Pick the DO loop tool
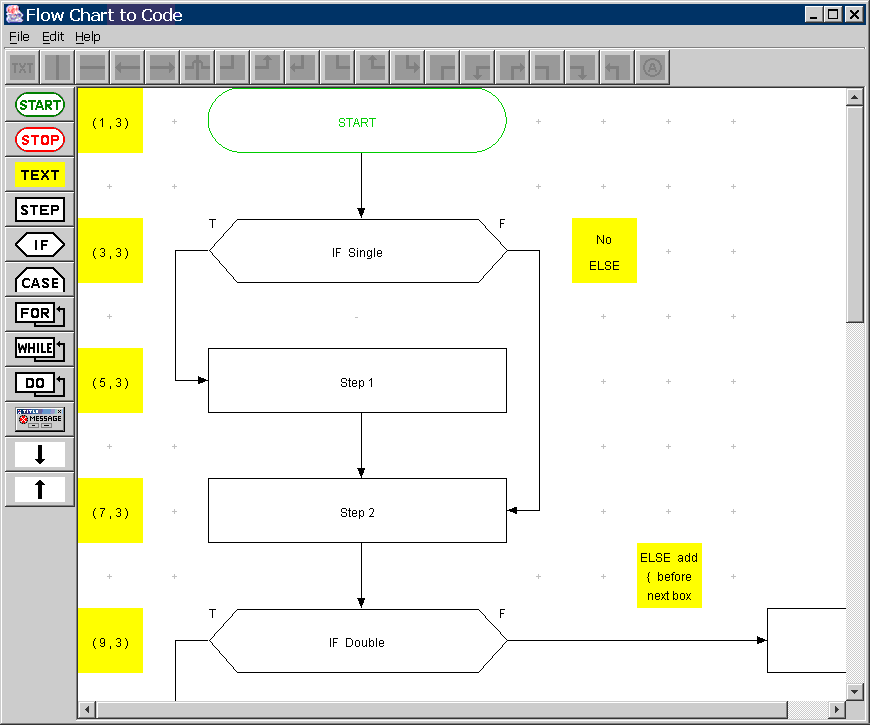This screenshot has width=870, height=725. coord(40,384)
